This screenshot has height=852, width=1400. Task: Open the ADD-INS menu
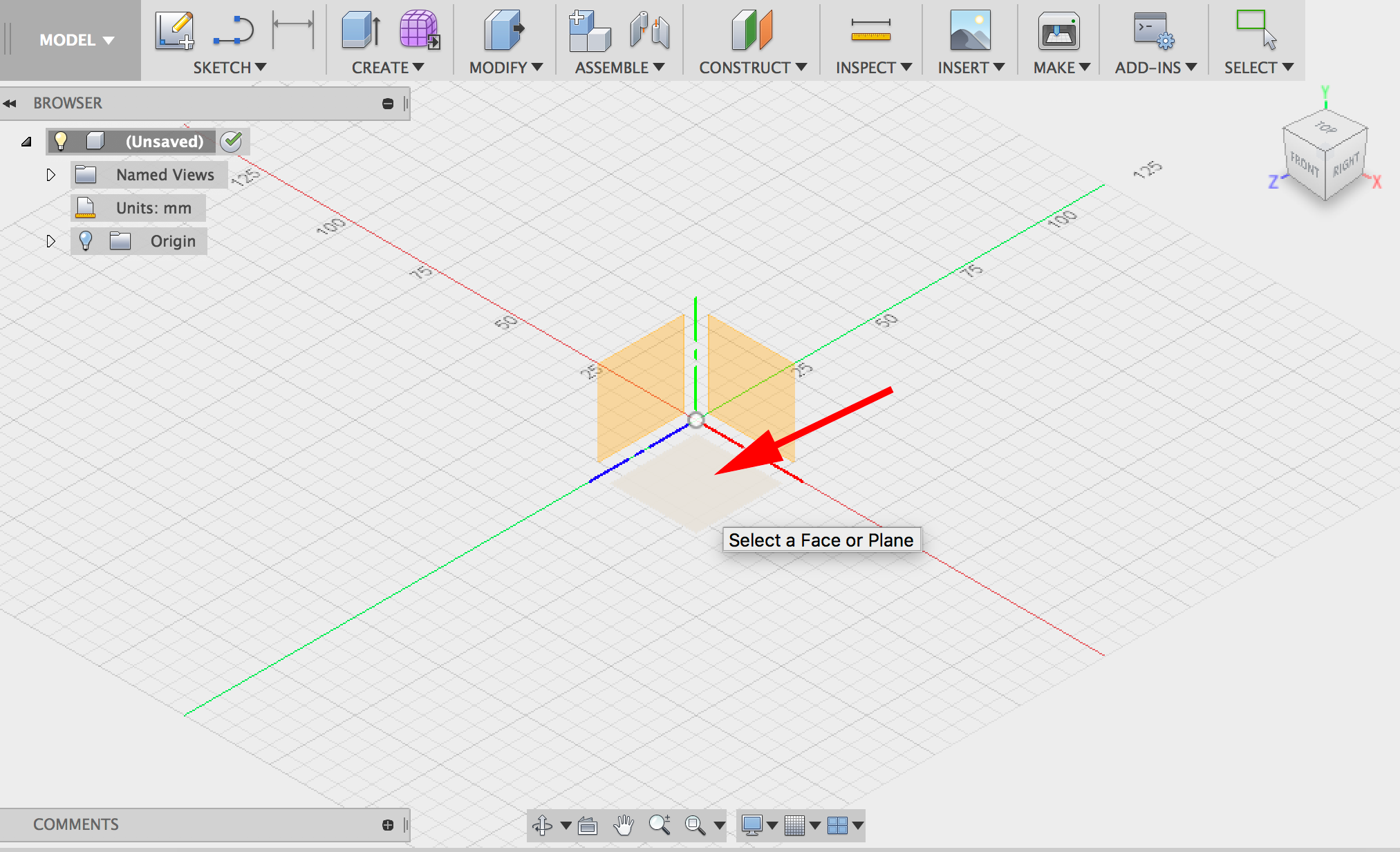tap(1156, 68)
